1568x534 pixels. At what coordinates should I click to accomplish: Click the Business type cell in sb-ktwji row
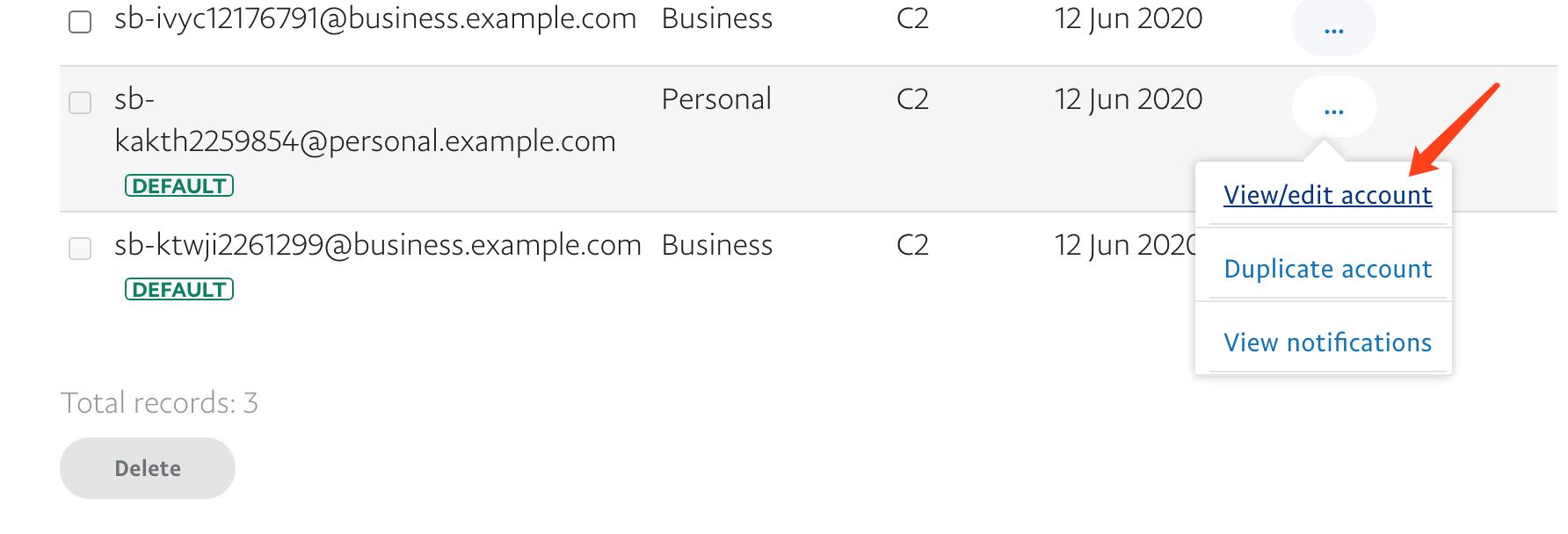(x=717, y=245)
